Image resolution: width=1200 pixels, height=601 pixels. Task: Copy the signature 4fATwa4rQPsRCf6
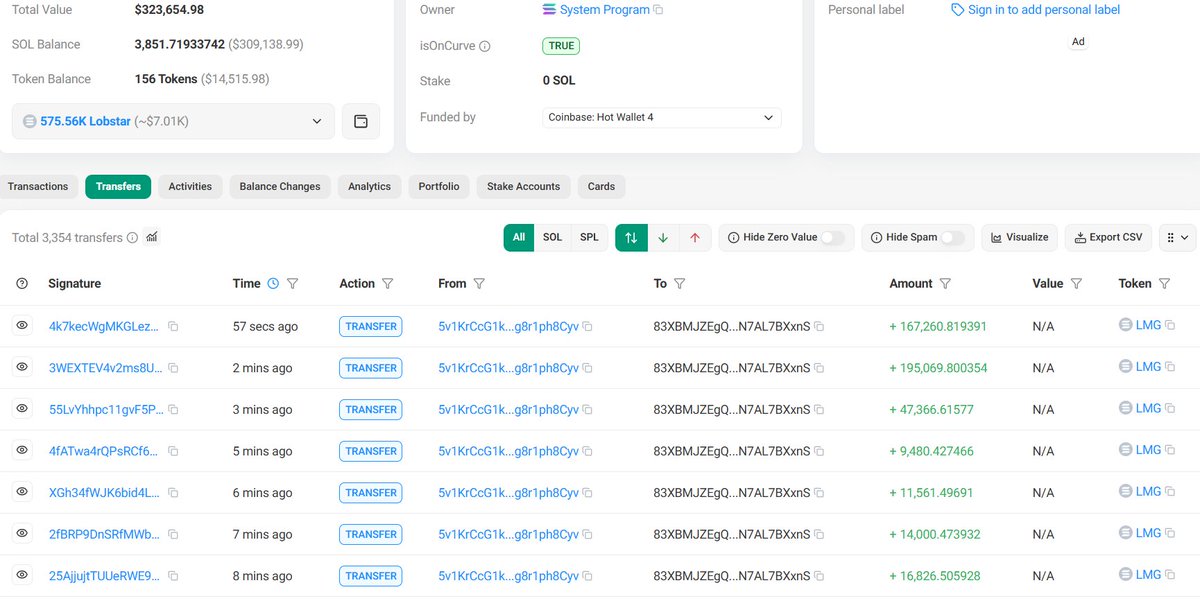173,452
